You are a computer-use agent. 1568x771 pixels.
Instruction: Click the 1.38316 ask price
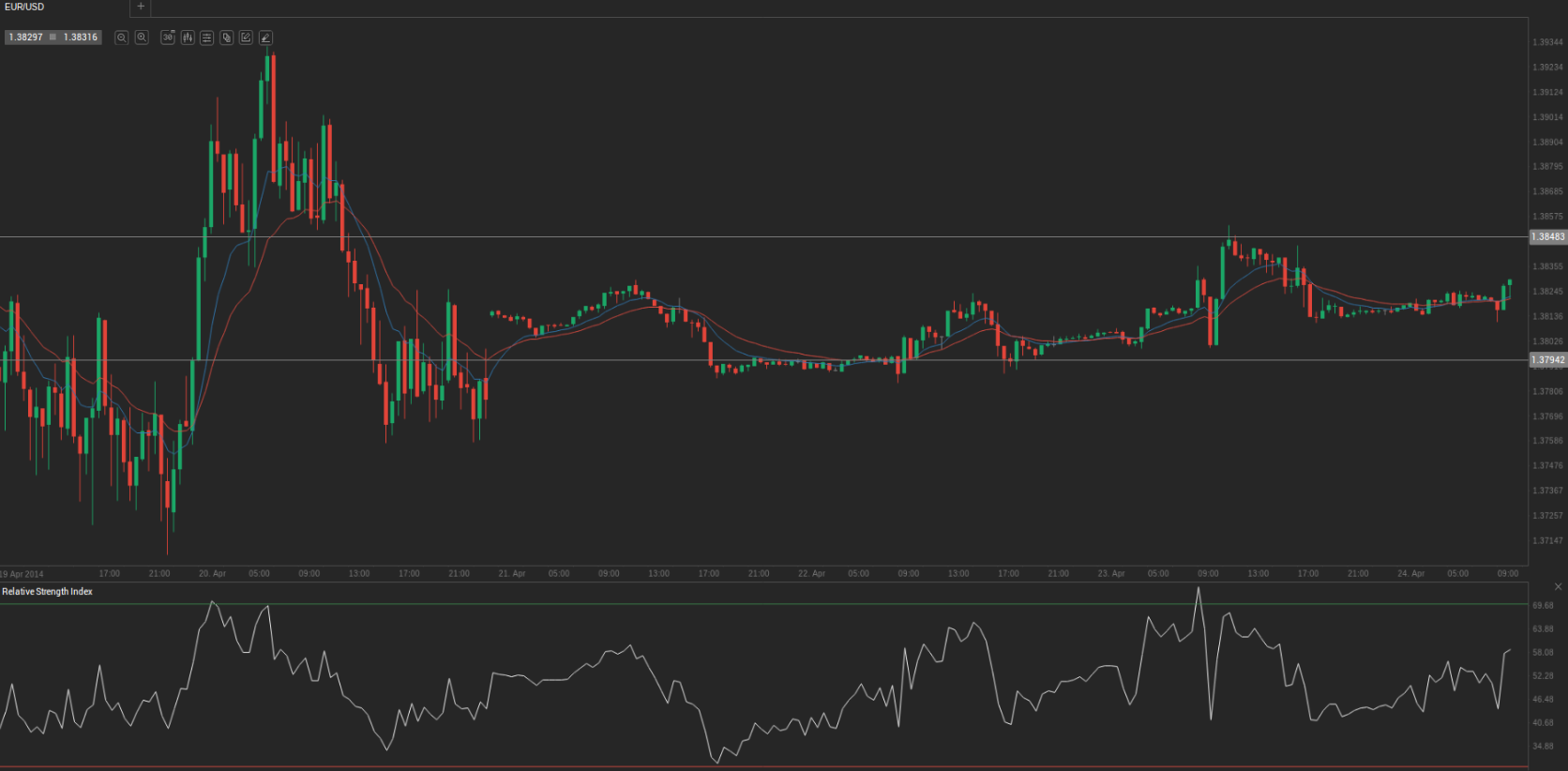81,38
